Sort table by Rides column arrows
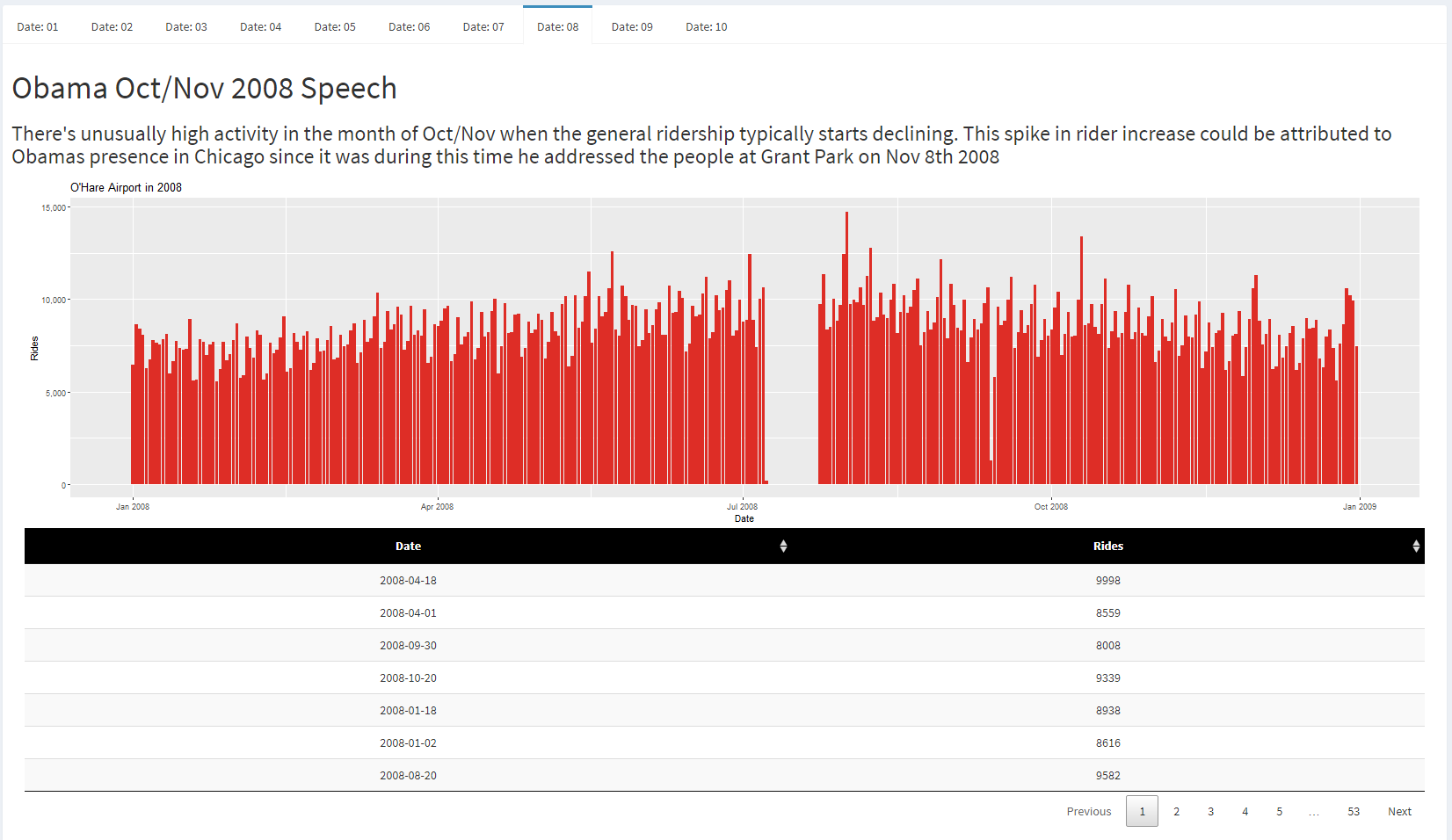Viewport: 1452px width, 840px height. [1416, 547]
